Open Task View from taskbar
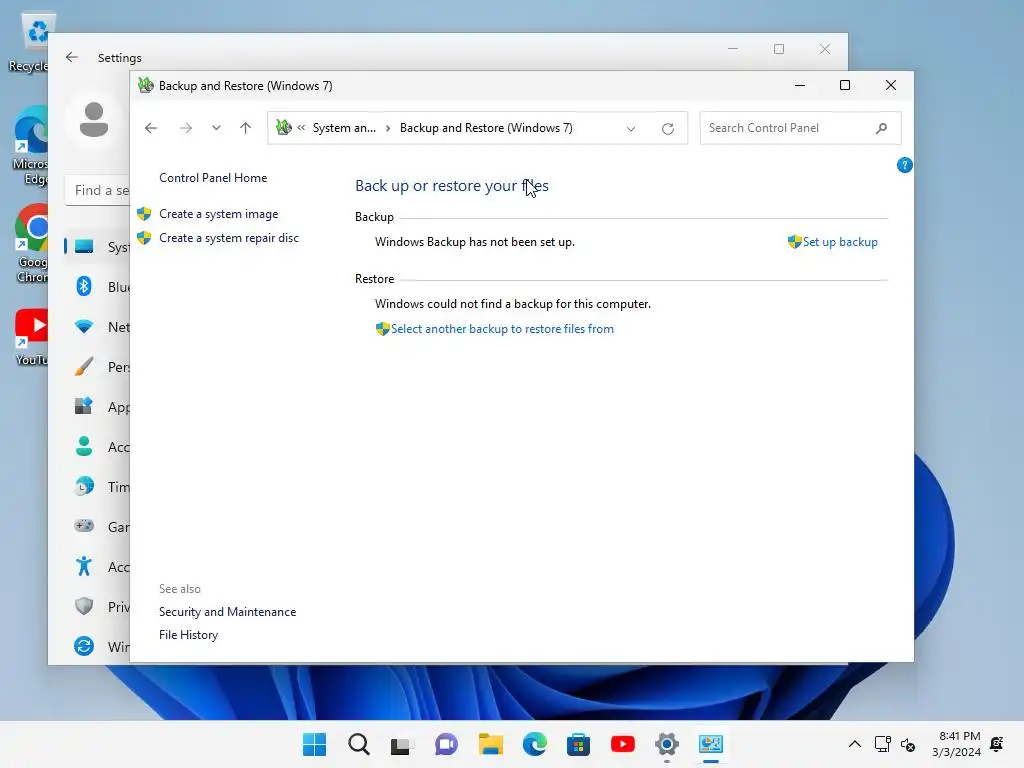Screen dimensions: 1024x768 pyautogui.click(x=402, y=744)
